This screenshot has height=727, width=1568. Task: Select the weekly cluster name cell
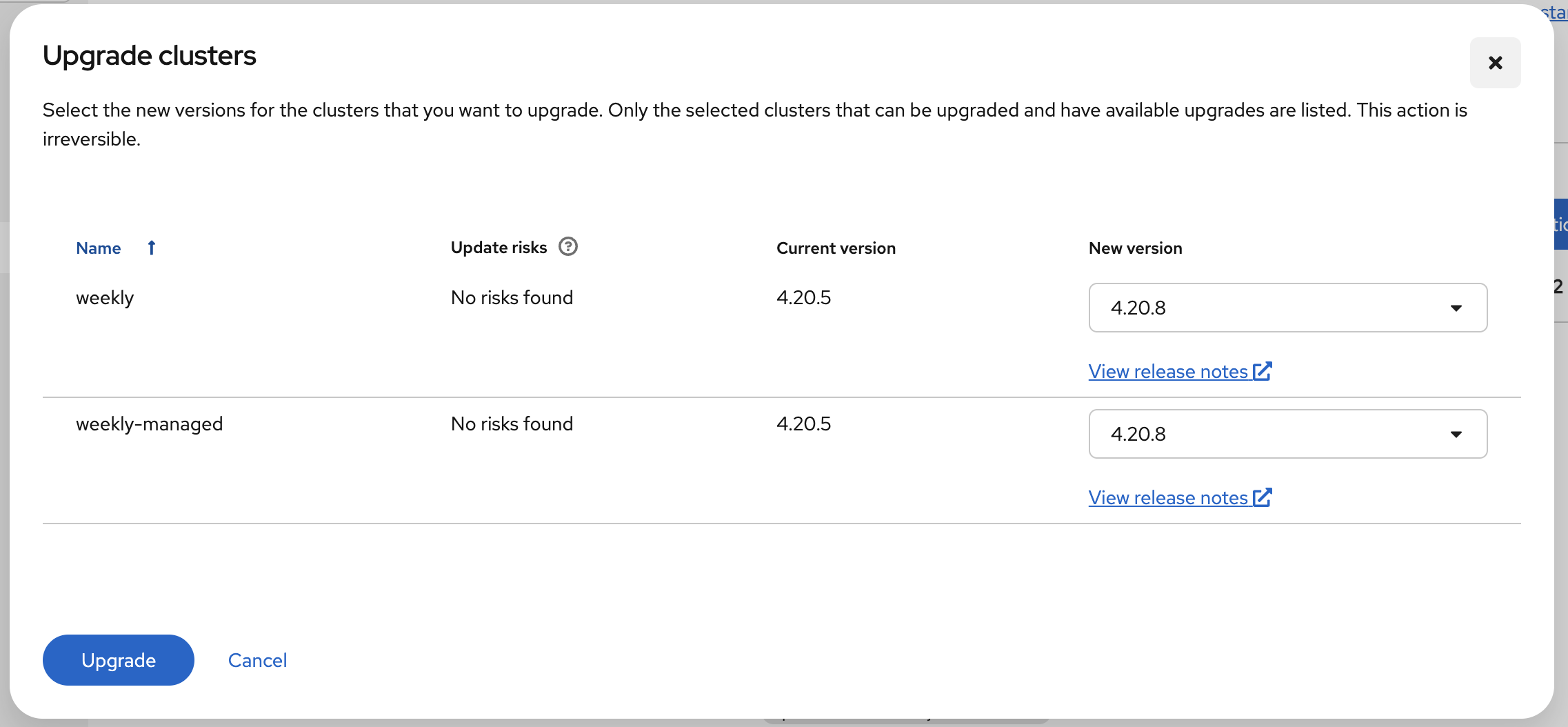[105, 298]
